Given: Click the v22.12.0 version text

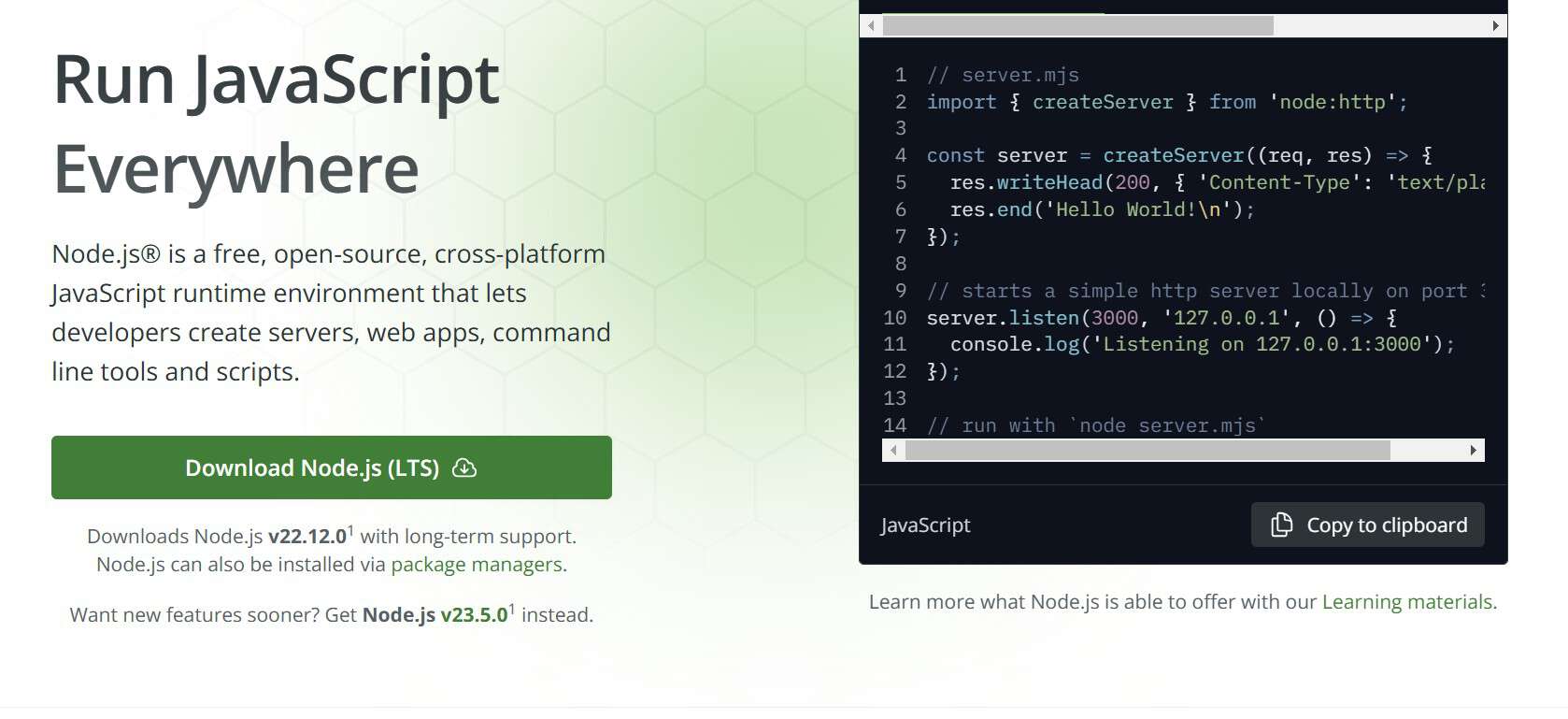Looking at the screenshot, I should [307, 536].
